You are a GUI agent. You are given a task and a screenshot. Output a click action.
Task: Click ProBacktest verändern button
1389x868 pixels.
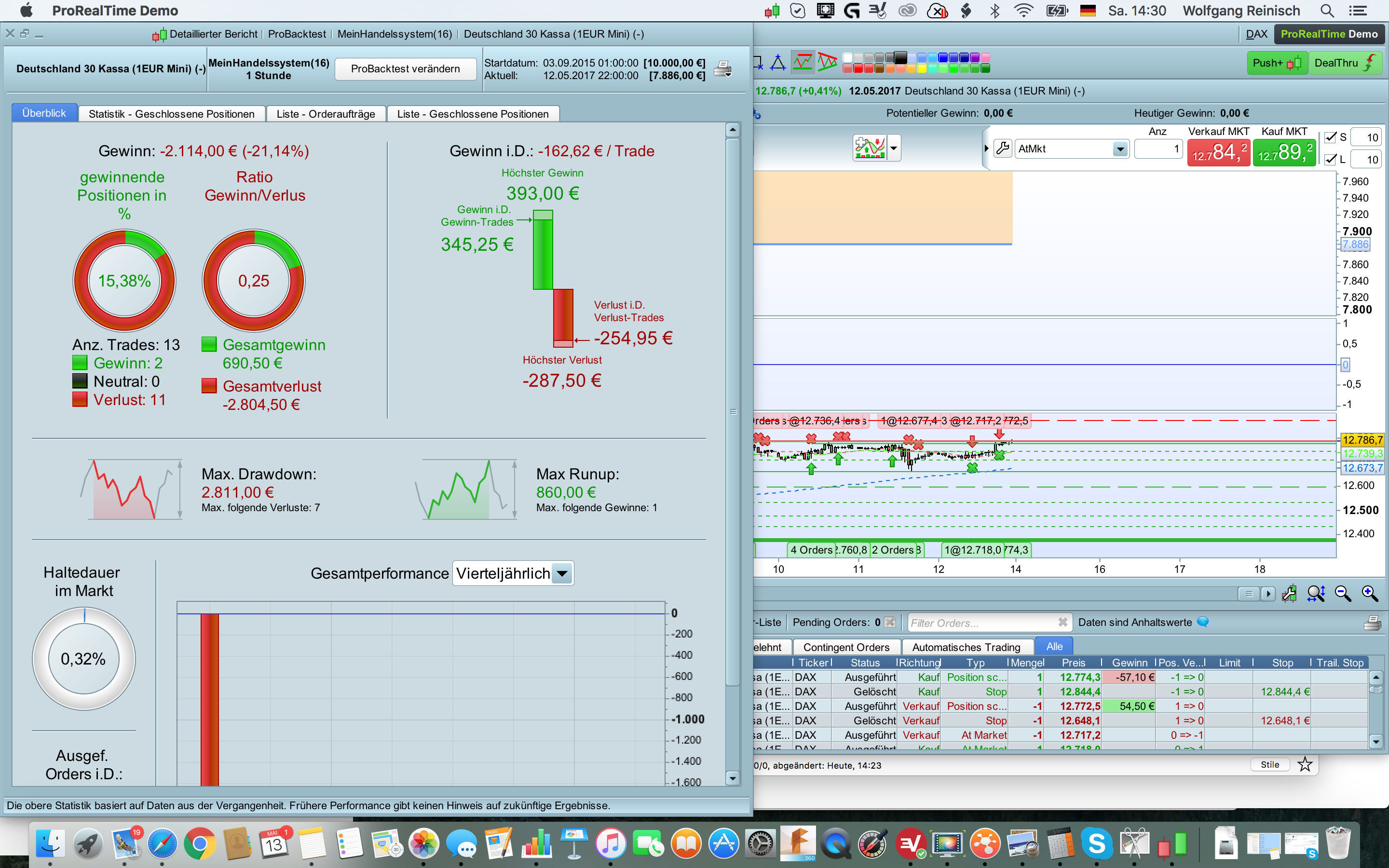pos(405,69)
